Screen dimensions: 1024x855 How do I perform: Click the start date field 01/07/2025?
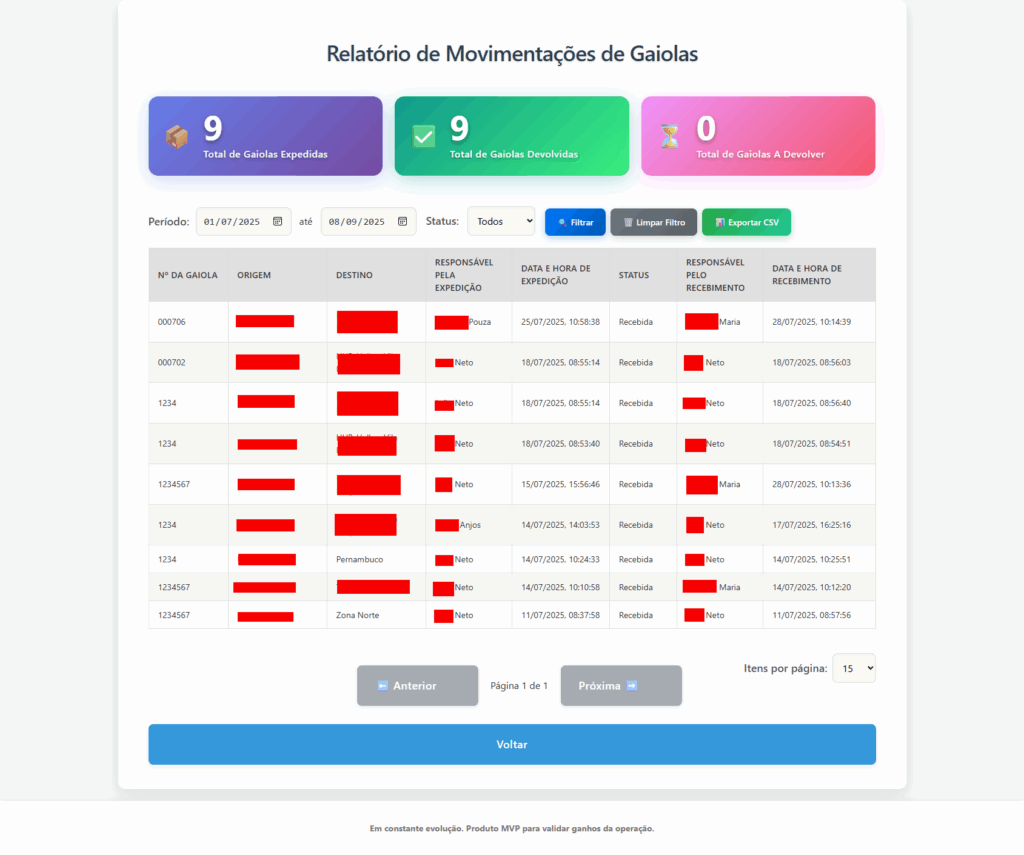(x=232, y=222)
